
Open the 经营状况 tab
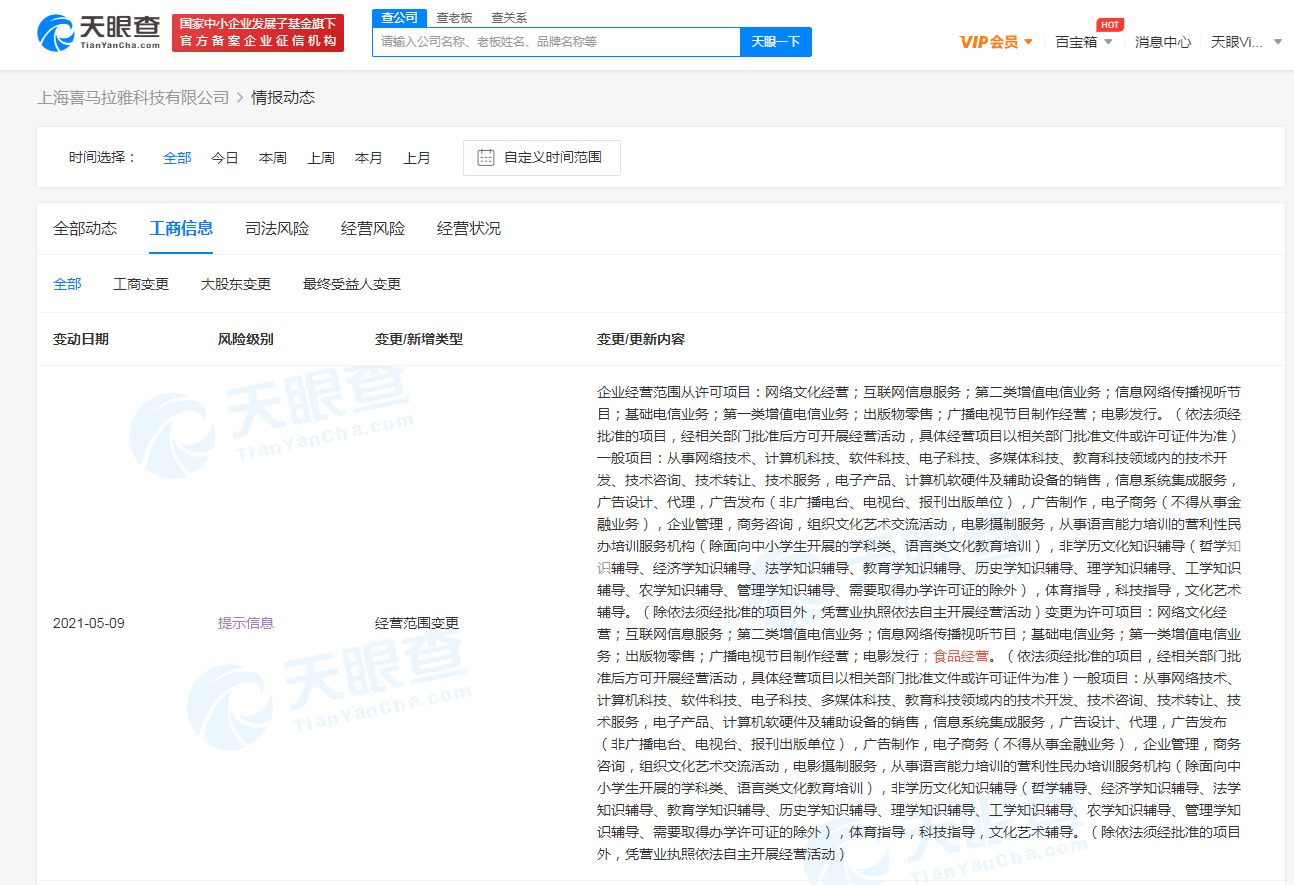point(469,229)
